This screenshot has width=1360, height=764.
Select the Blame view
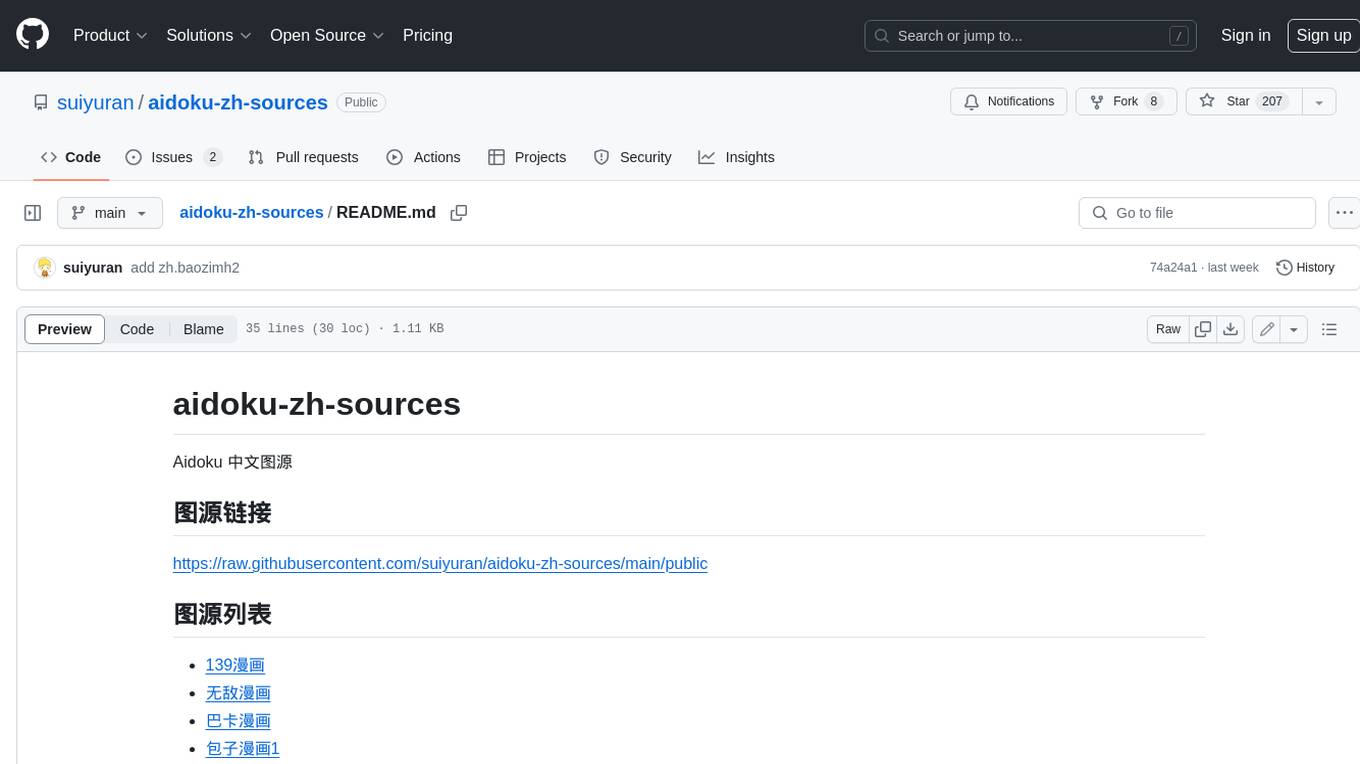203,329
